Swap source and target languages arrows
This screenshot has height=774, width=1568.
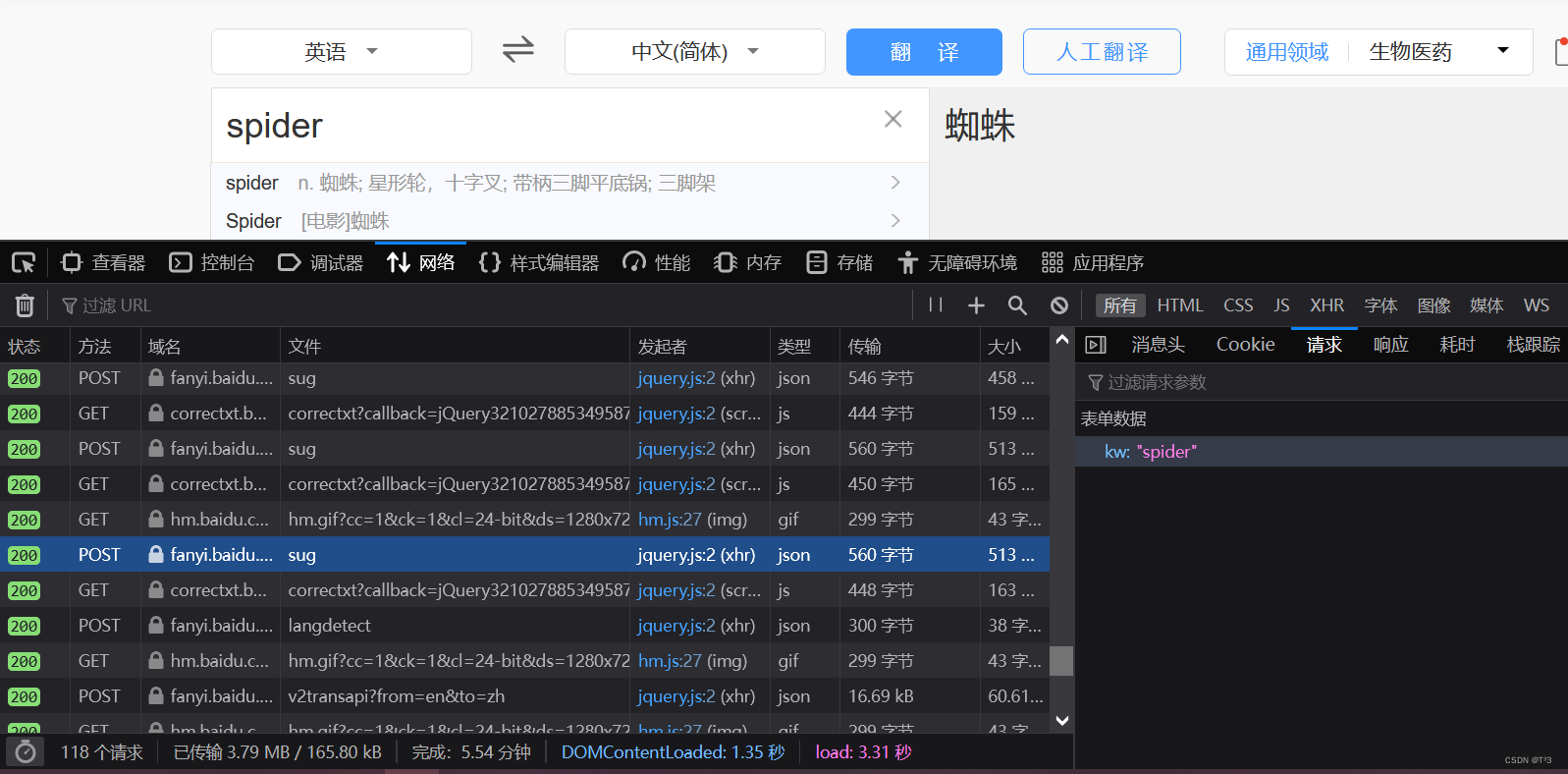[x=517, y=50]
